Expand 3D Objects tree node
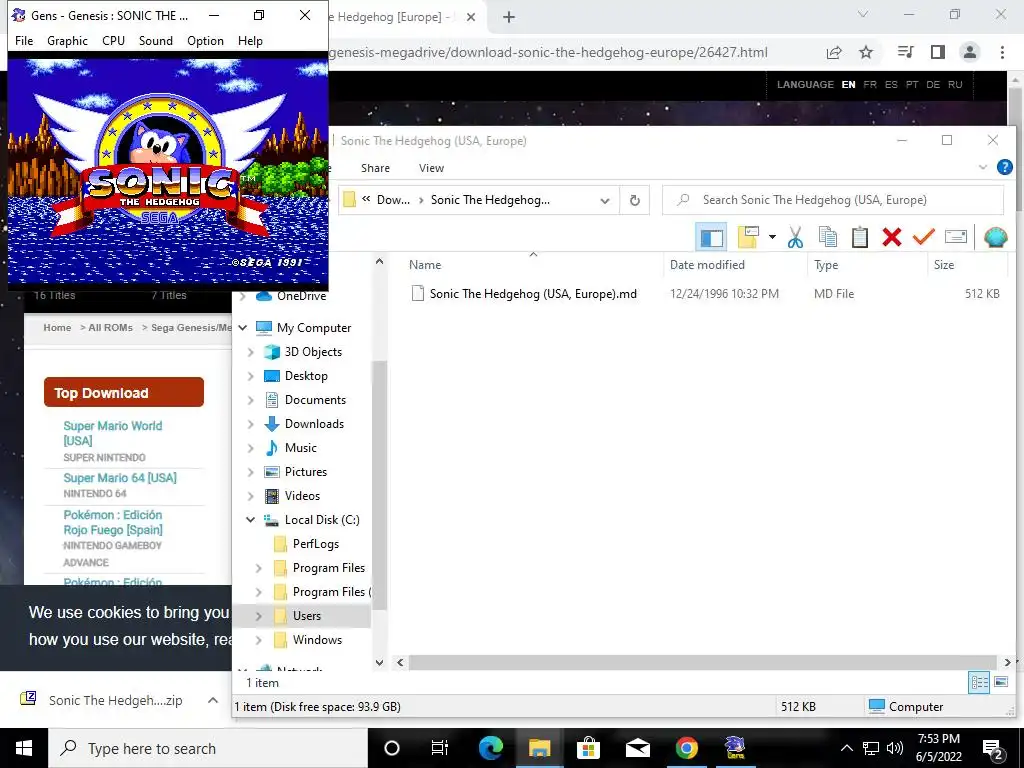Screen dimensions: 1024x768 pos(251,352)
